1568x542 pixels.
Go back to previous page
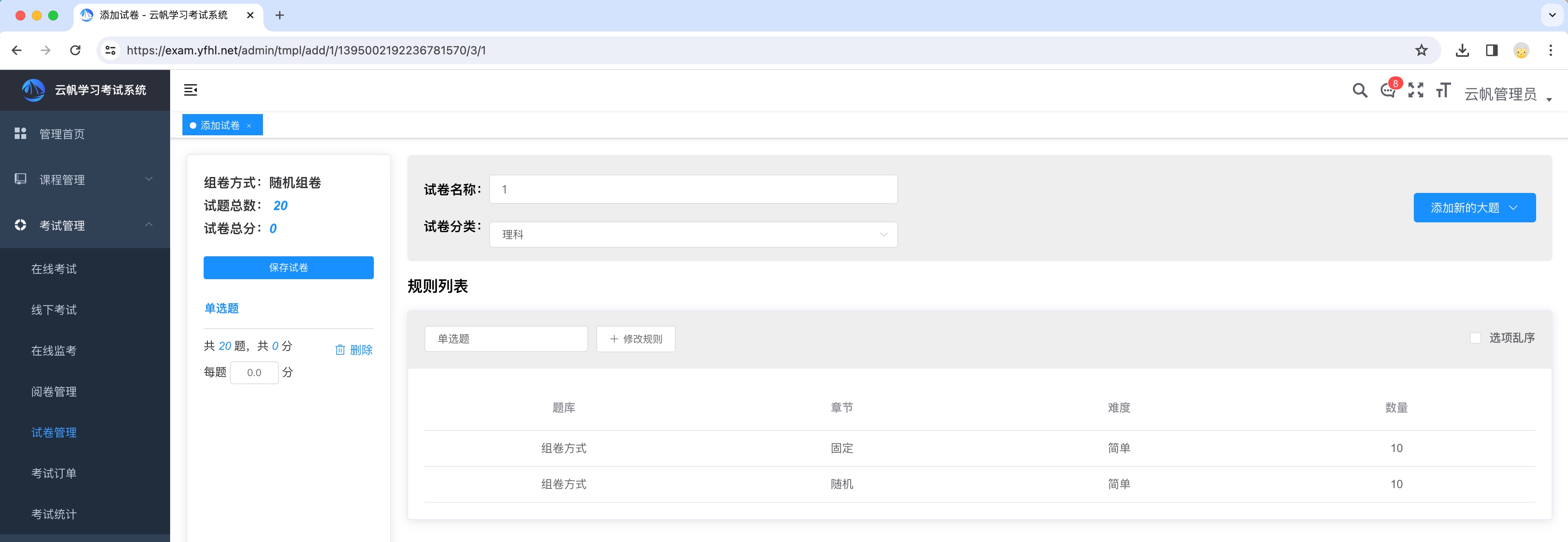16,50
